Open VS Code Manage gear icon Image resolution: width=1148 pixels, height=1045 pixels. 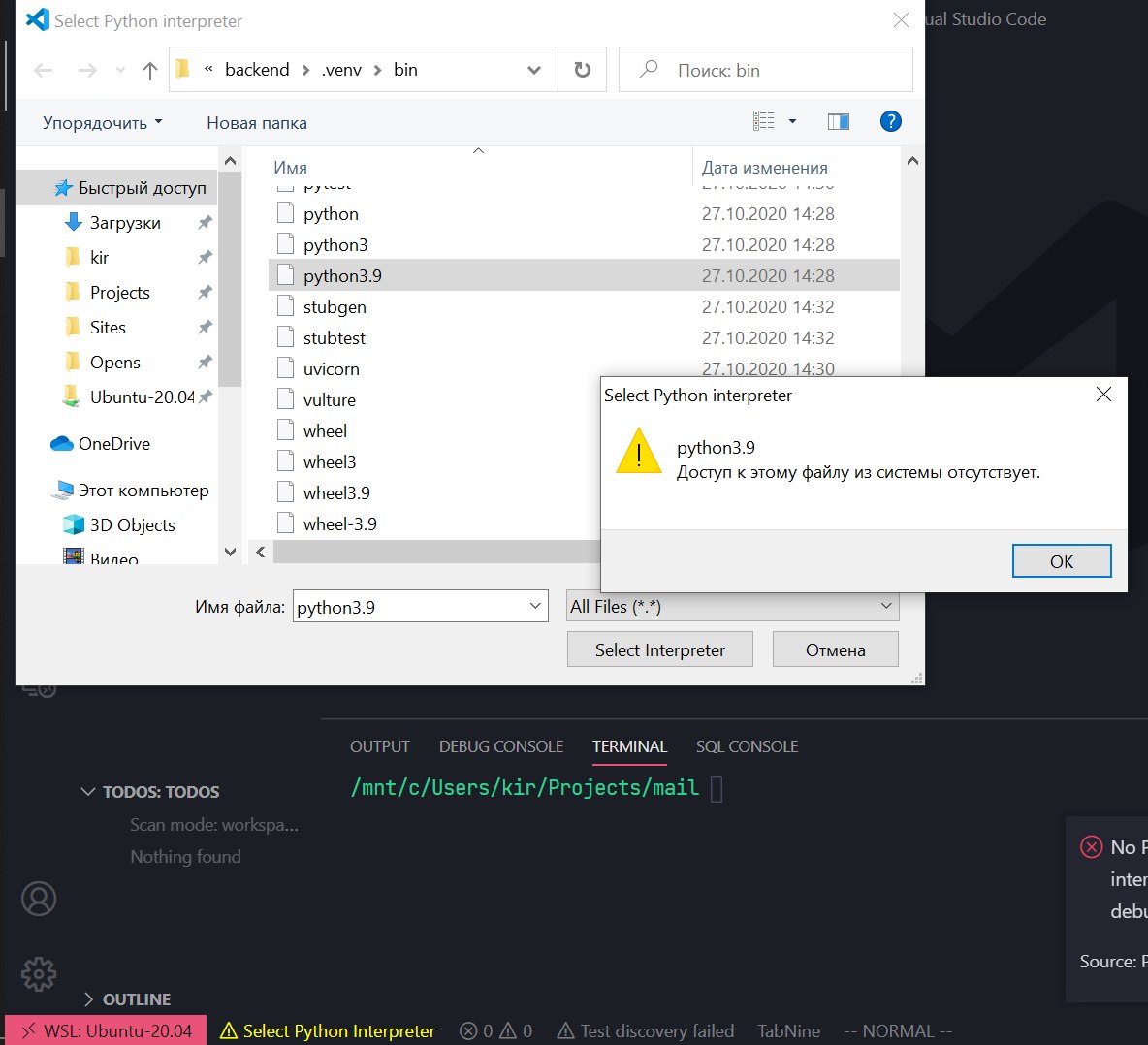[x=39, y=974]
